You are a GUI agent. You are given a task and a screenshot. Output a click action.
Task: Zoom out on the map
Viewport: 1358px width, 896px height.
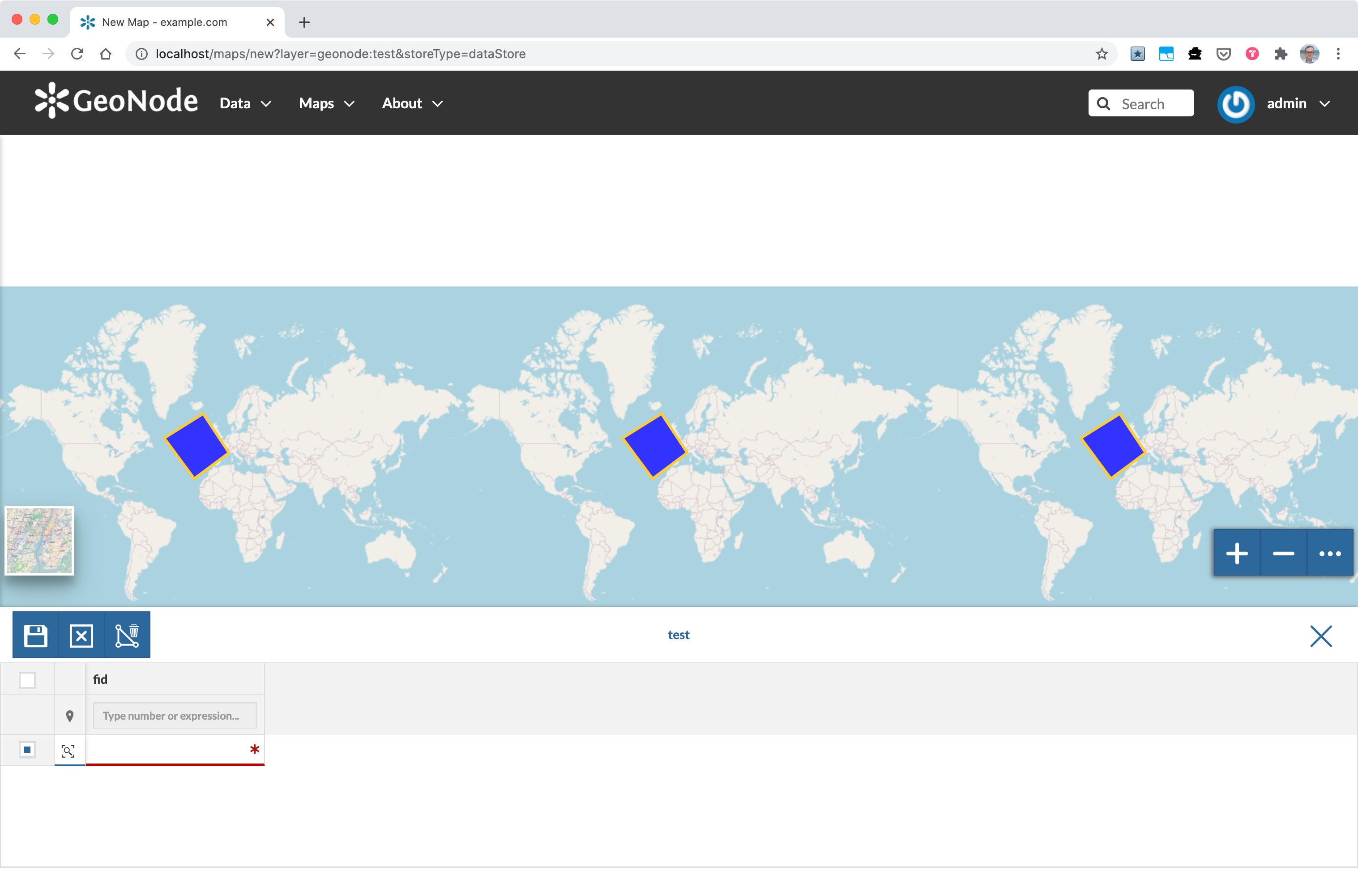[x=1283, y=553]
